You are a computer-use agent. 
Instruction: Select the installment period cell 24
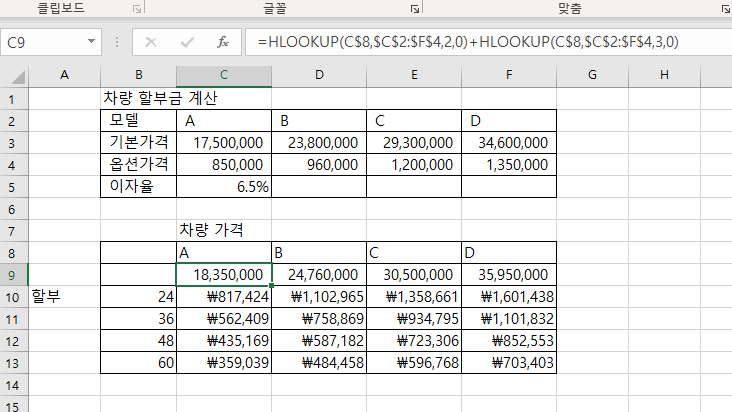pyautogui.click(x=139, y=297)
